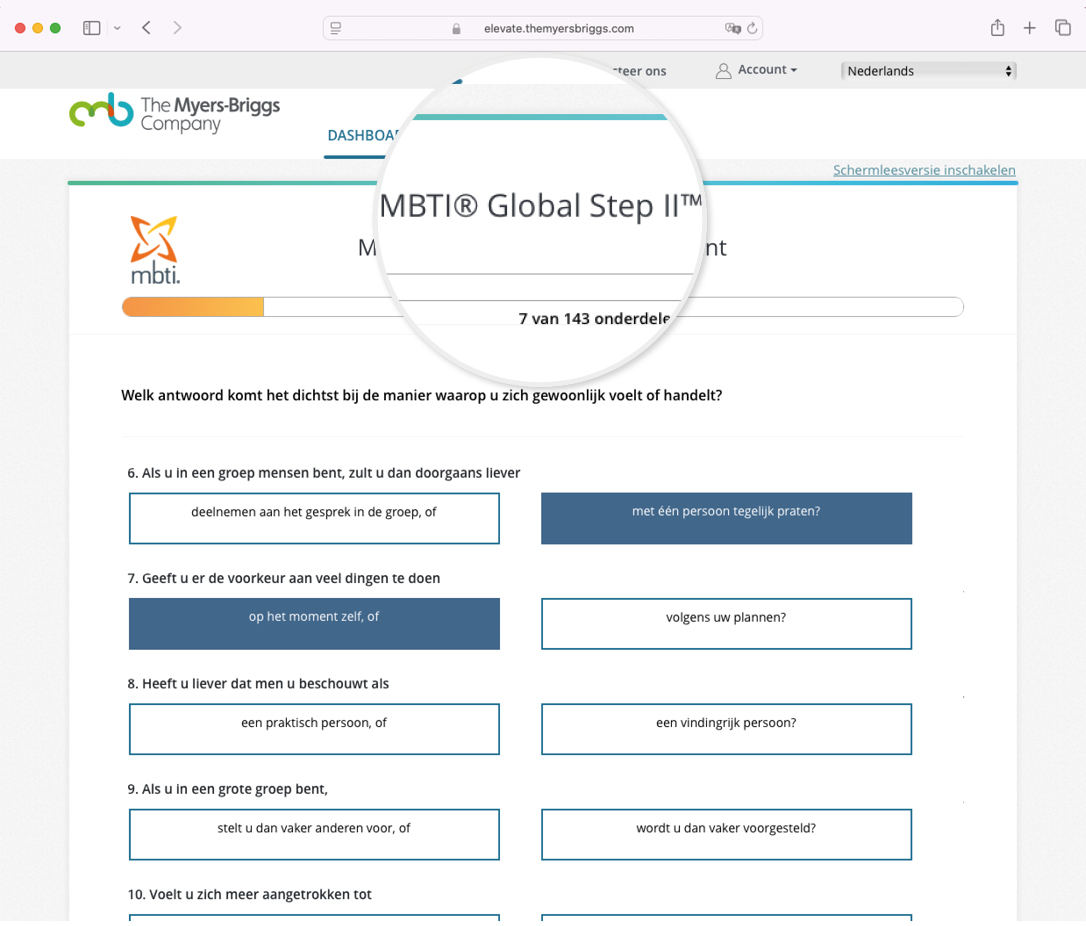Click the partly hidden 'teer ons' menu link
The width and height of the screenshot is (1086, 926).
tap(639, 71)
